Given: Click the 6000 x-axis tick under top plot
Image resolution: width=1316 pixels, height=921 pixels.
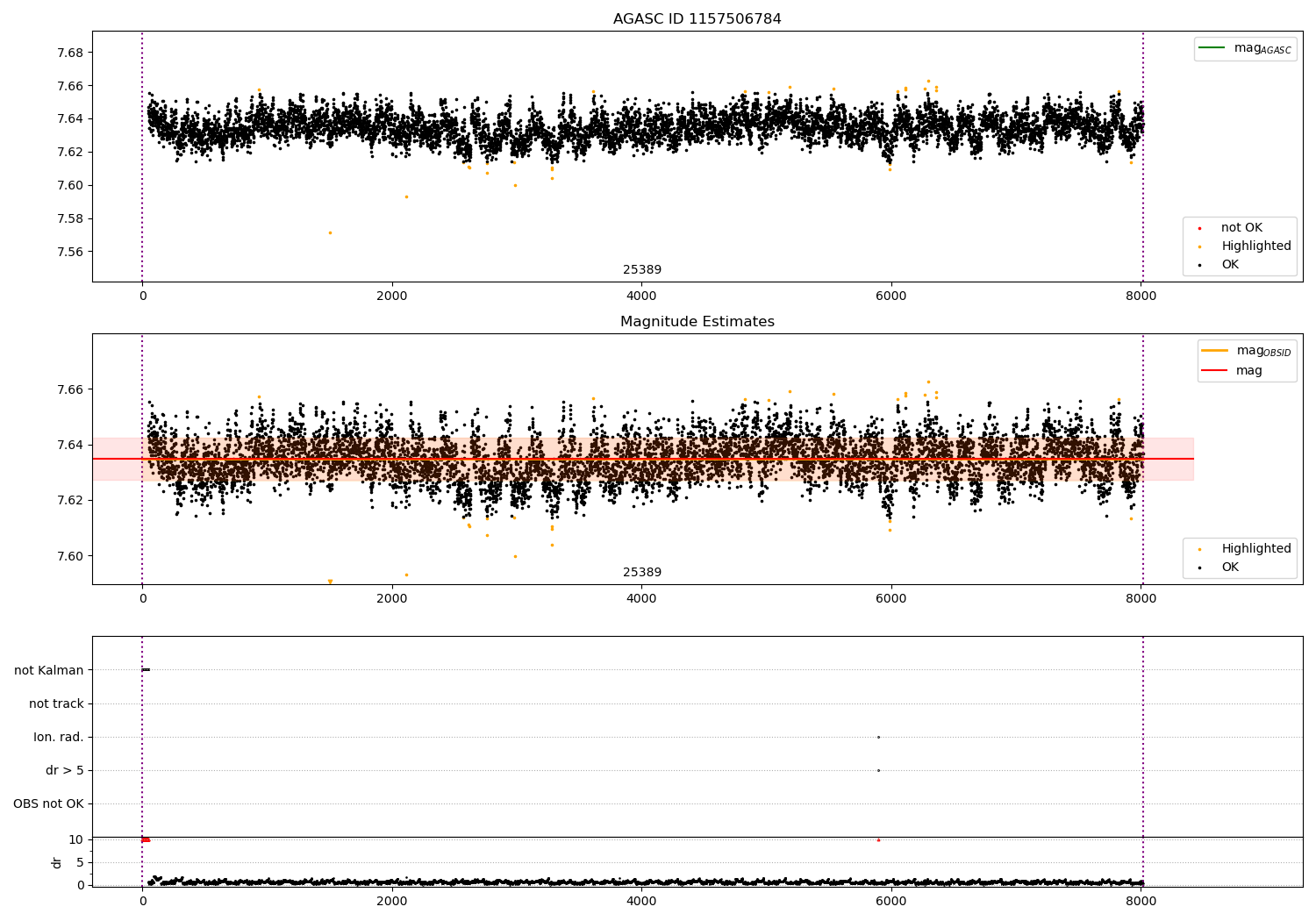Looking at the screenshot, I should (x=891, y=296).
